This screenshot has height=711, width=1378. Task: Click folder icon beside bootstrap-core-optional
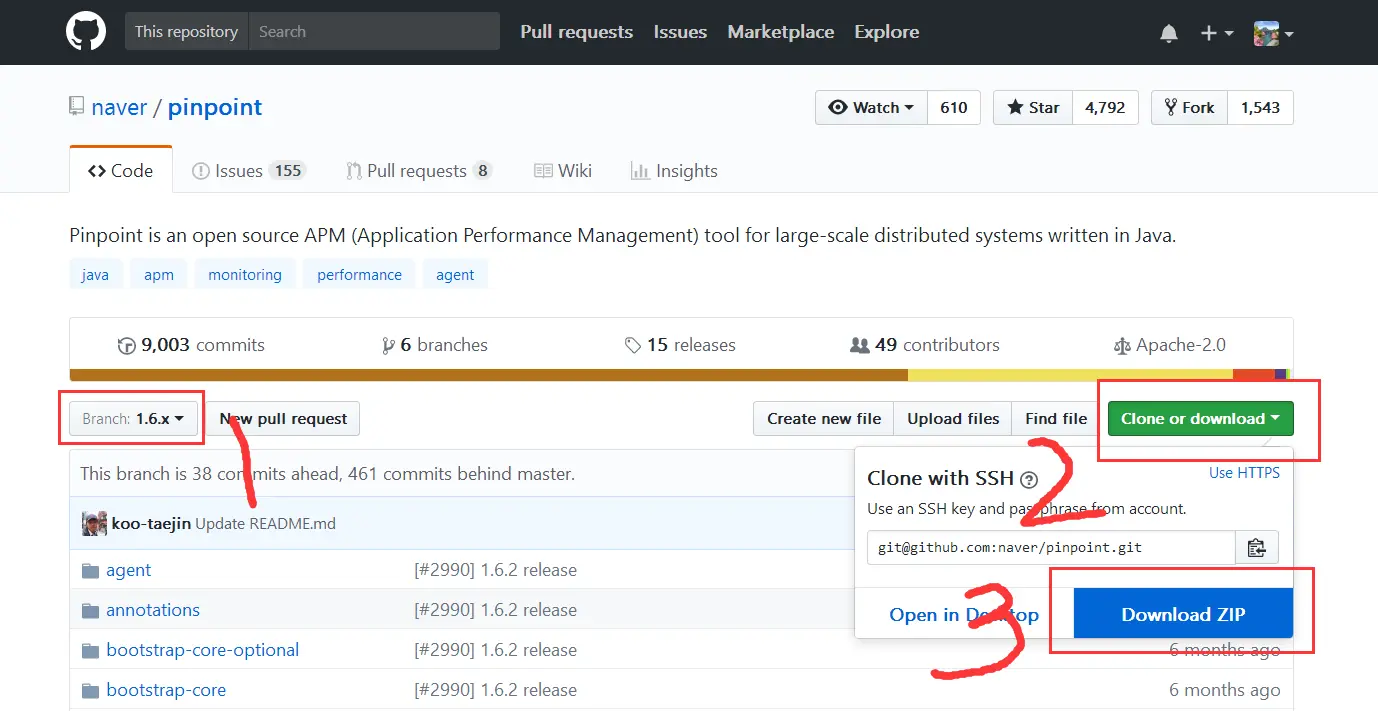(x=90, y=651)
